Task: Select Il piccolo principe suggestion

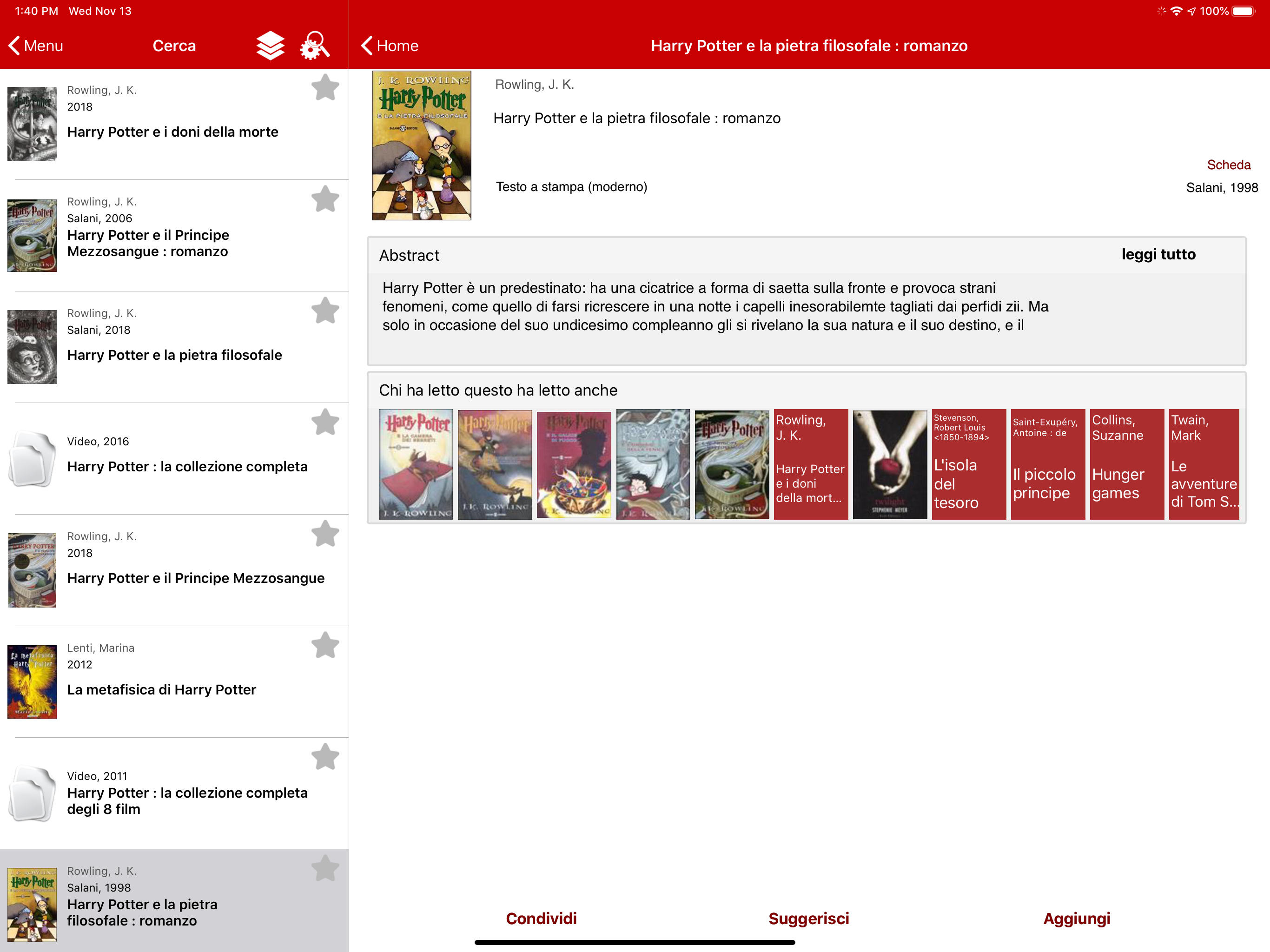Action: pos(1047,464)
